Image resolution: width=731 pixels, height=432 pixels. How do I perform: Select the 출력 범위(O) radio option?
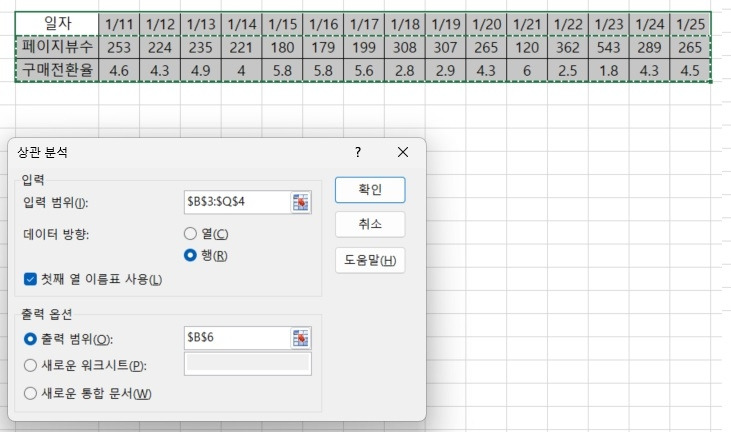click(30, 339)
